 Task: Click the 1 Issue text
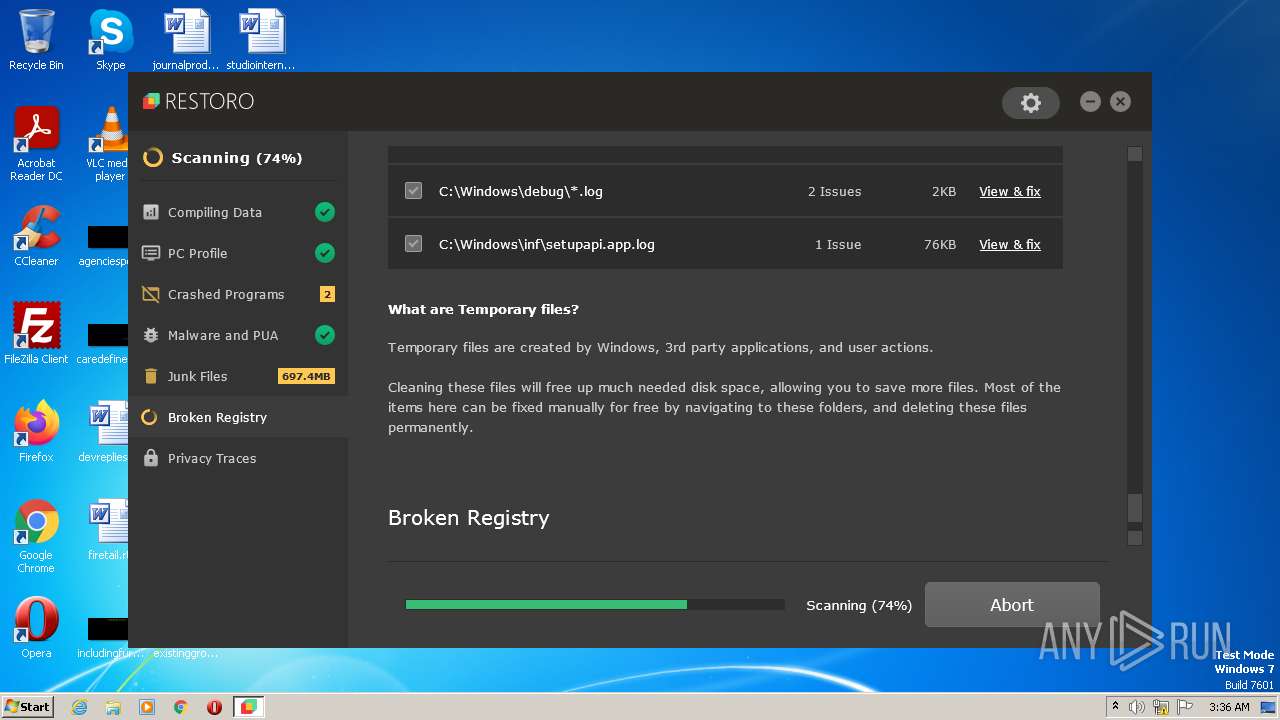click(x=838, y=244)
